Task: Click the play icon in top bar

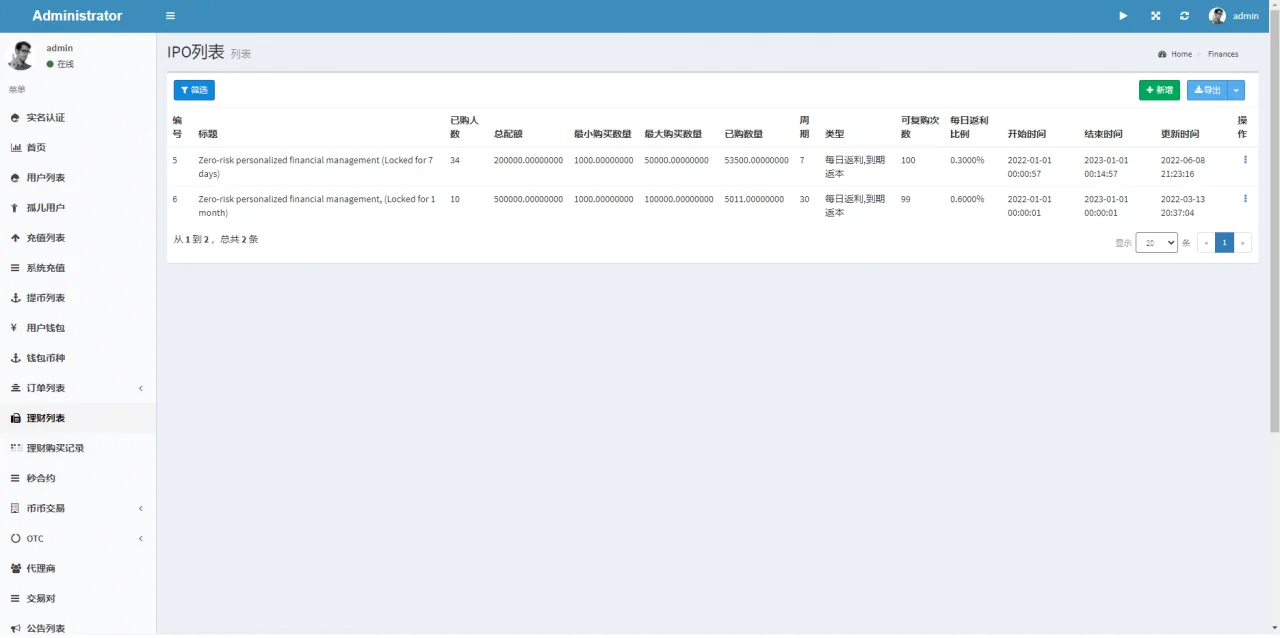Action: tap(1123, 16)
